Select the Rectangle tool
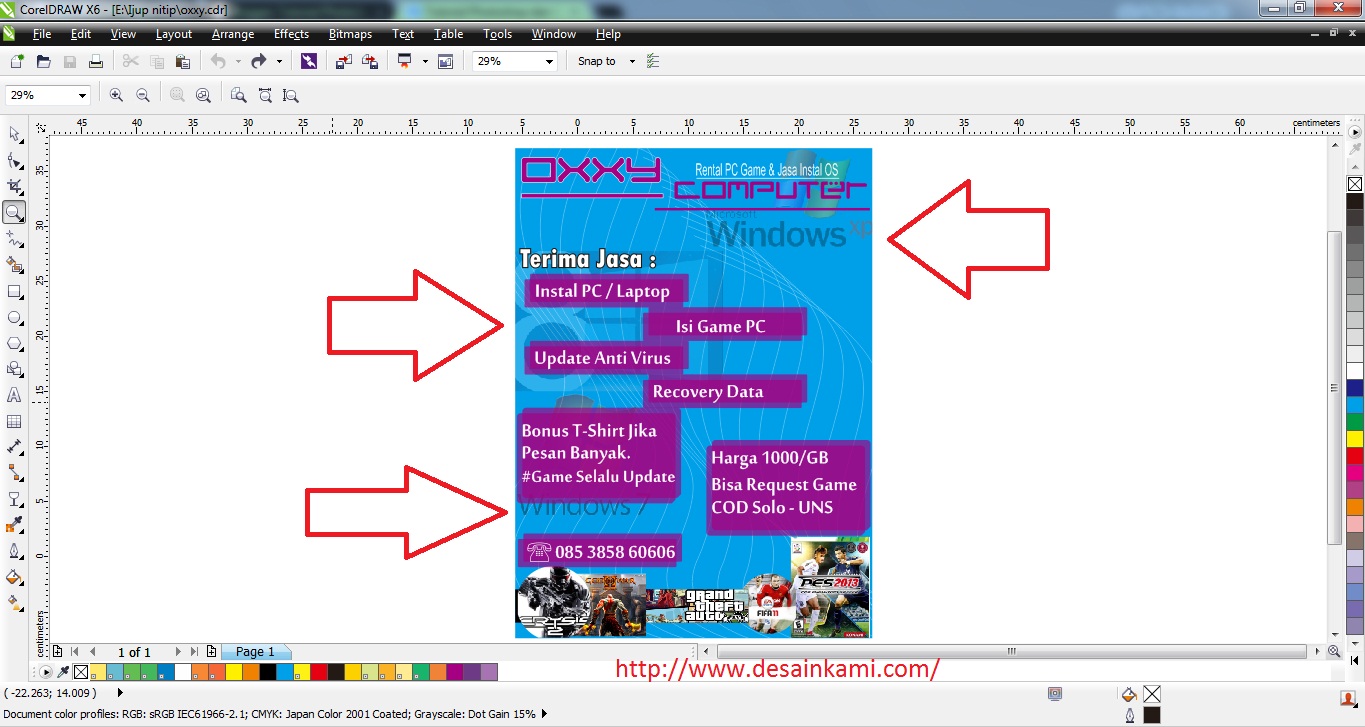The width and height of the screenshot is (1365, 727). [14, 291]
